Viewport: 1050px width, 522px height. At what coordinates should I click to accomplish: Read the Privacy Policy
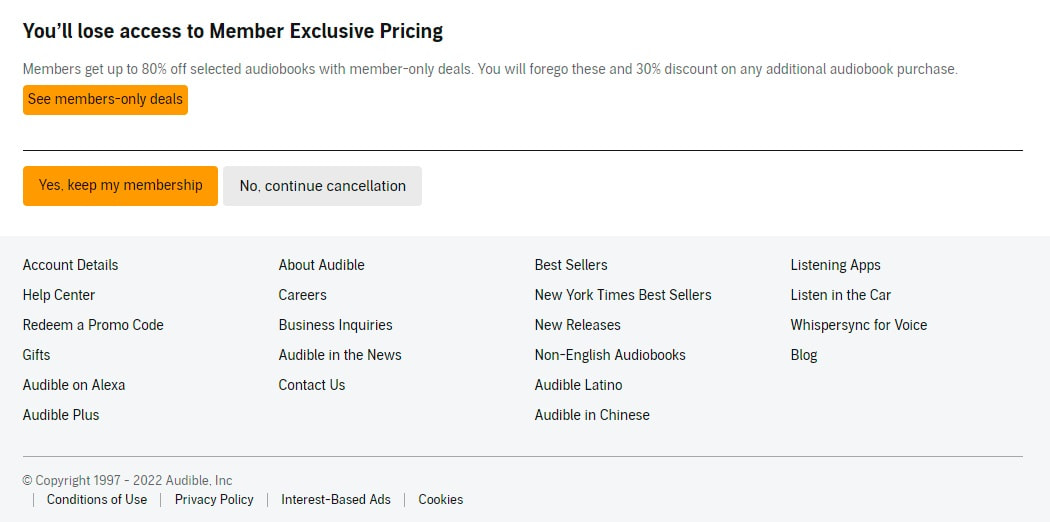pyautogui.click(x=214, y=499)
